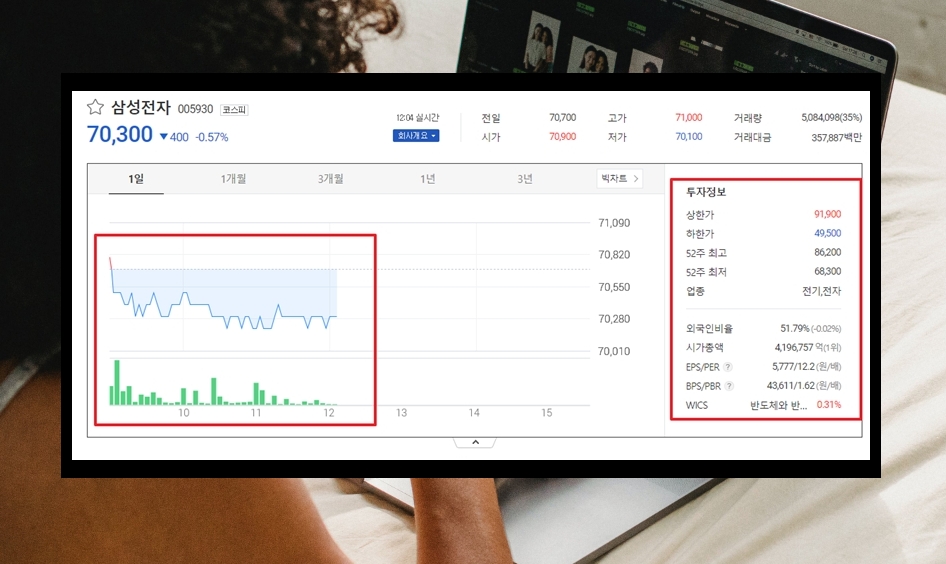The height and width of the screenshot is (564, 946).
Task: Click the 거래대금 value 357,887백만
Action: click(836, 138)
